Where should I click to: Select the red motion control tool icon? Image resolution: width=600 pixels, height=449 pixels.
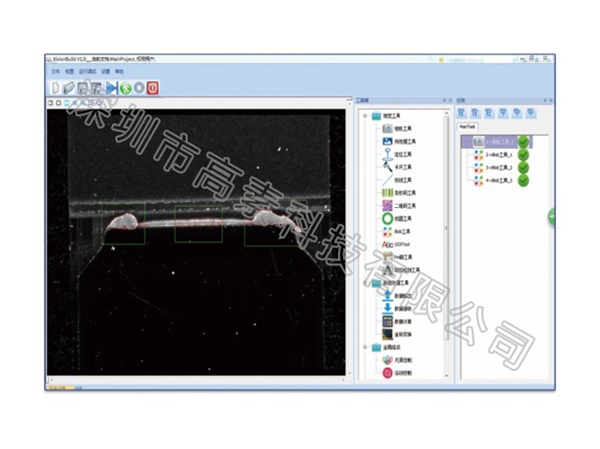click(387, 373)
